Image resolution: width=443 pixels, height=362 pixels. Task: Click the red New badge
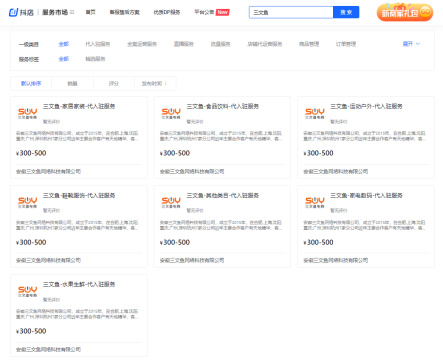[x=223, y=12]
